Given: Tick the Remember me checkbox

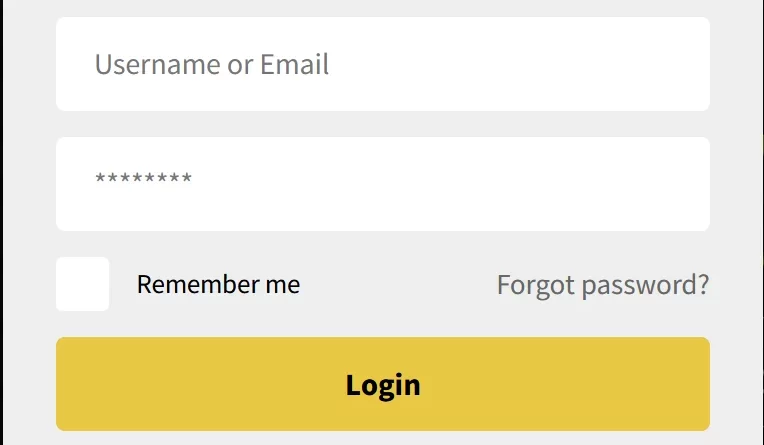Looking at the screenshot, I should (x=82, y=284).
